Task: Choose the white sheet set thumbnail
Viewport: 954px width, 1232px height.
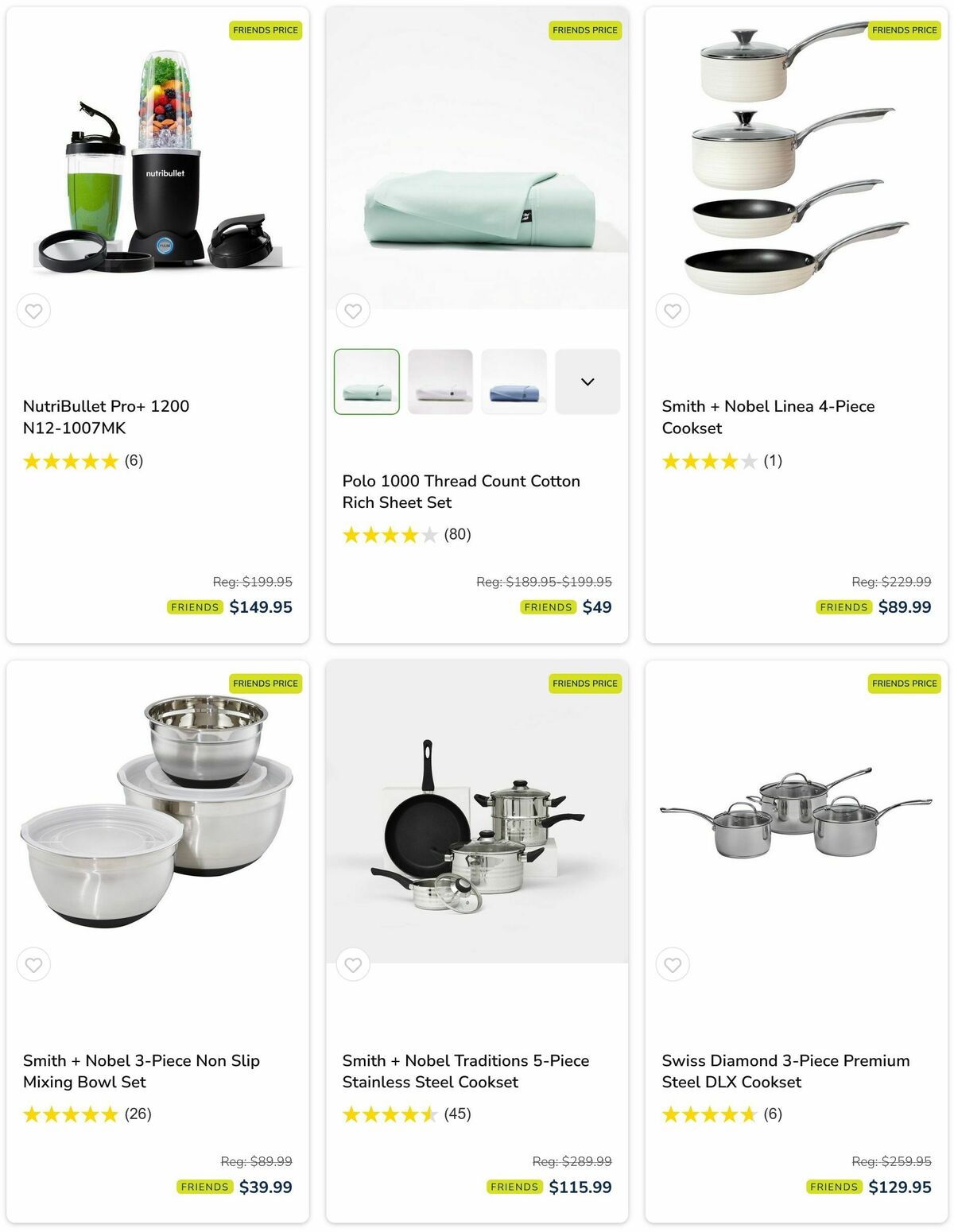Action: tap(440, 382)
